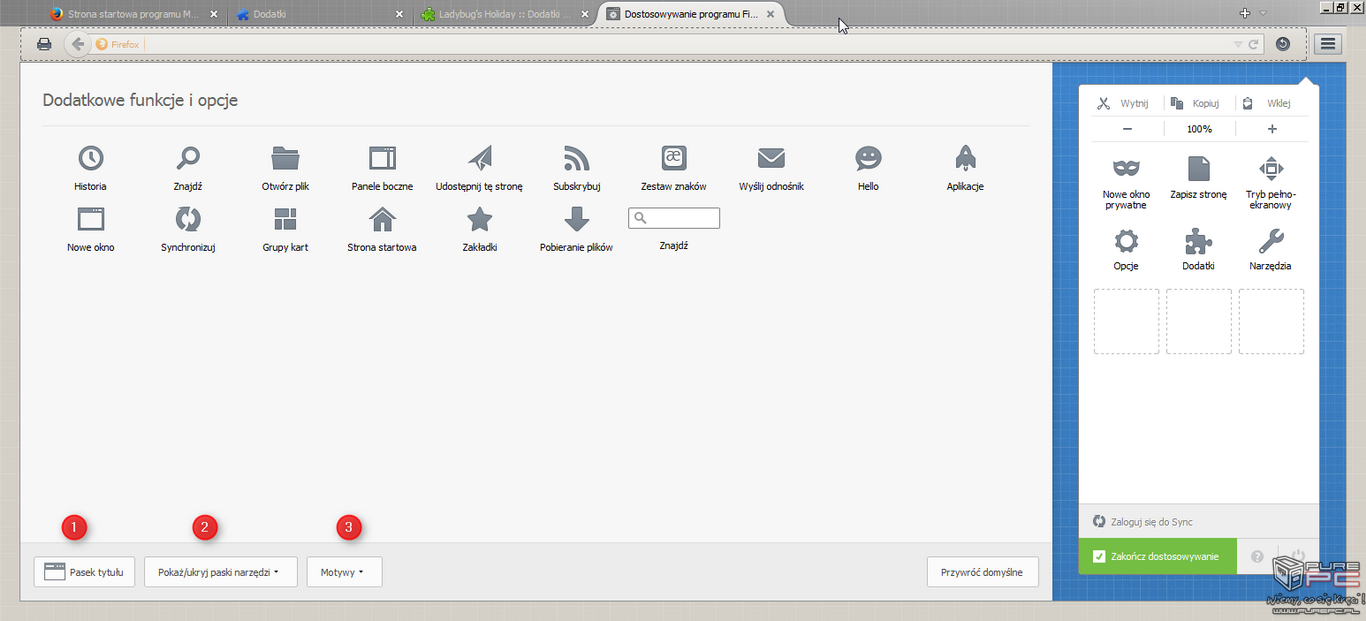Expand Pokaż/ukryj paski narzędzi dropdown
Viewport: 1366px width, 621px height.
point(220,572)
